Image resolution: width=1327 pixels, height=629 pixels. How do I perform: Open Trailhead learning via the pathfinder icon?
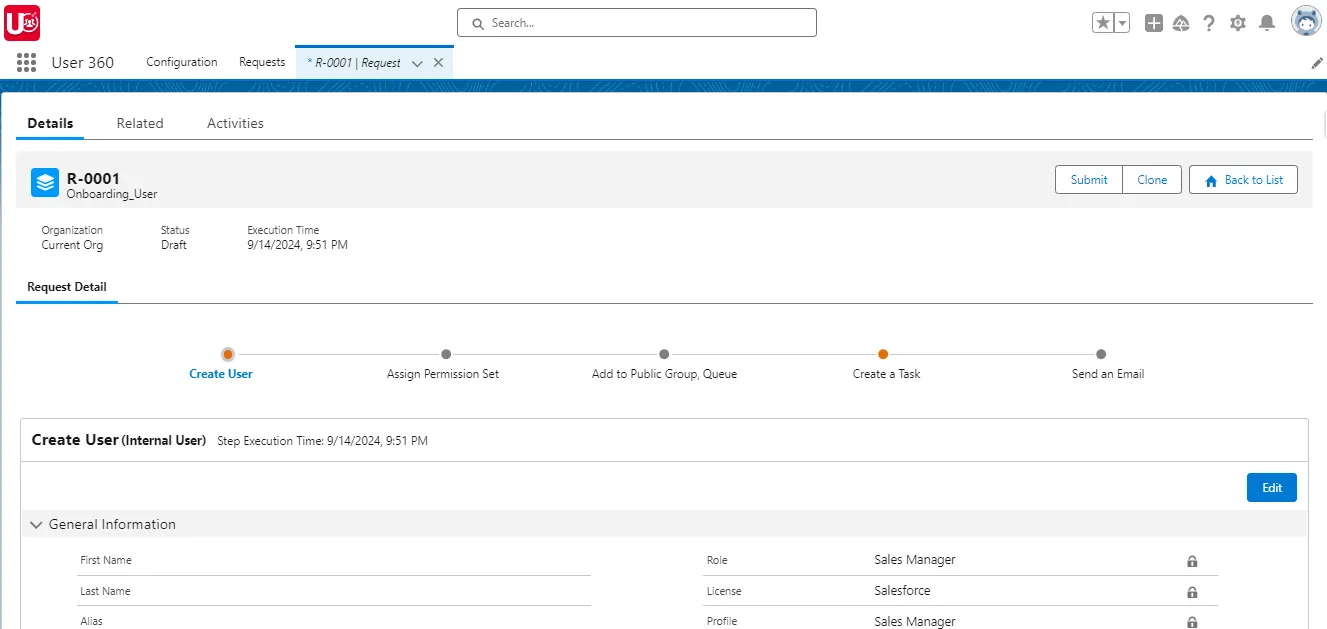(x=1181, y=22)
